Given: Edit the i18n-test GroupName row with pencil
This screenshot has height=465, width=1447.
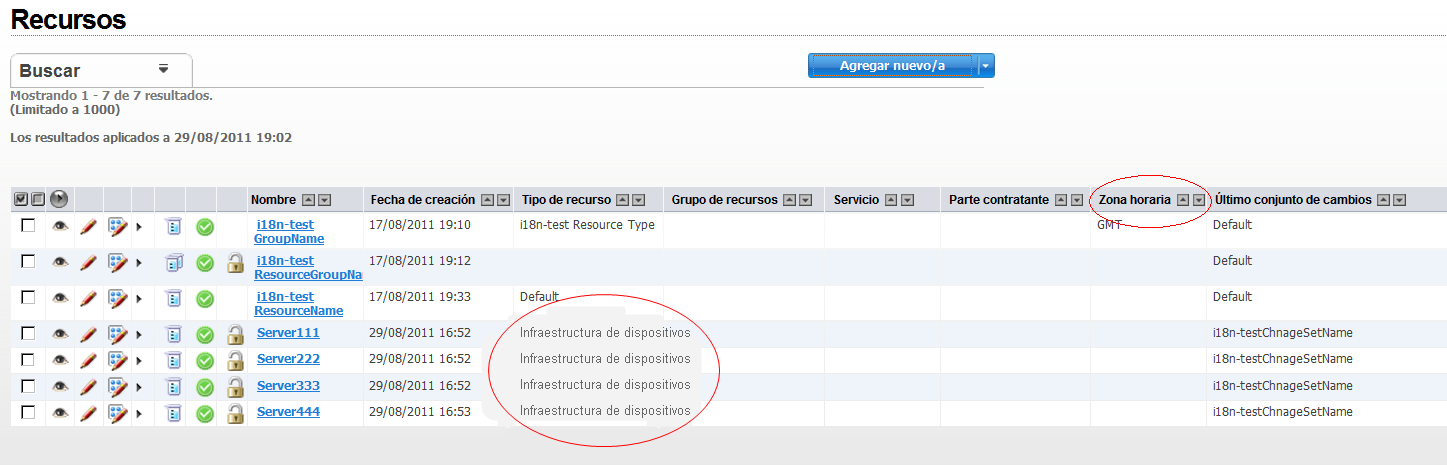Looking at the screenshot, I should point(88,227).
